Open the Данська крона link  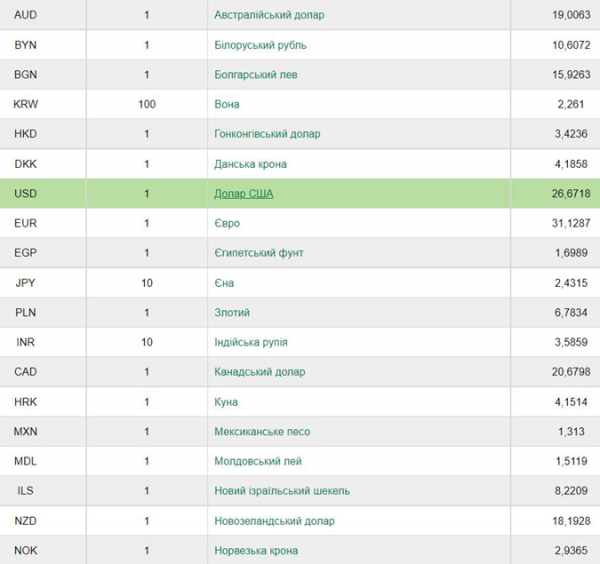pos(250,164)
